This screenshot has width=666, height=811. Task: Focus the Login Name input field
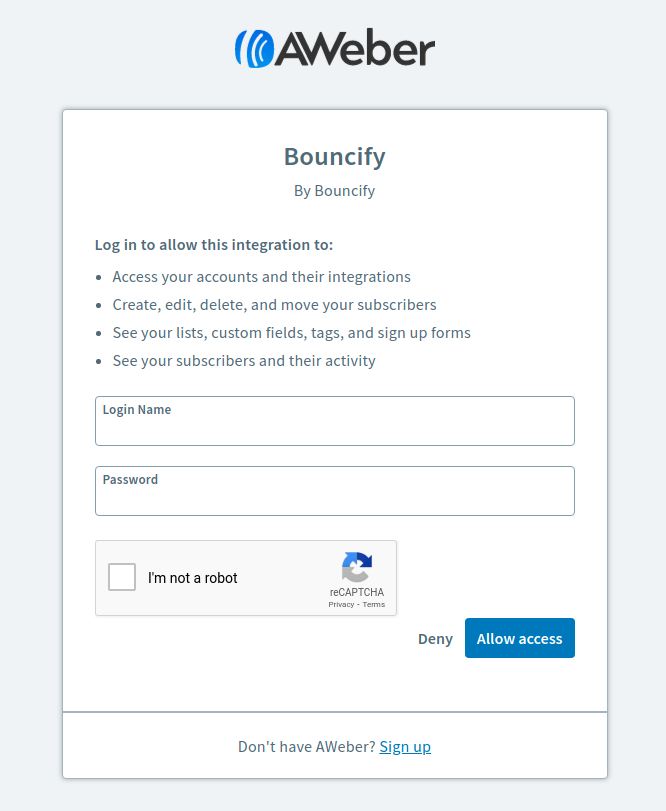tap(335, 421)
